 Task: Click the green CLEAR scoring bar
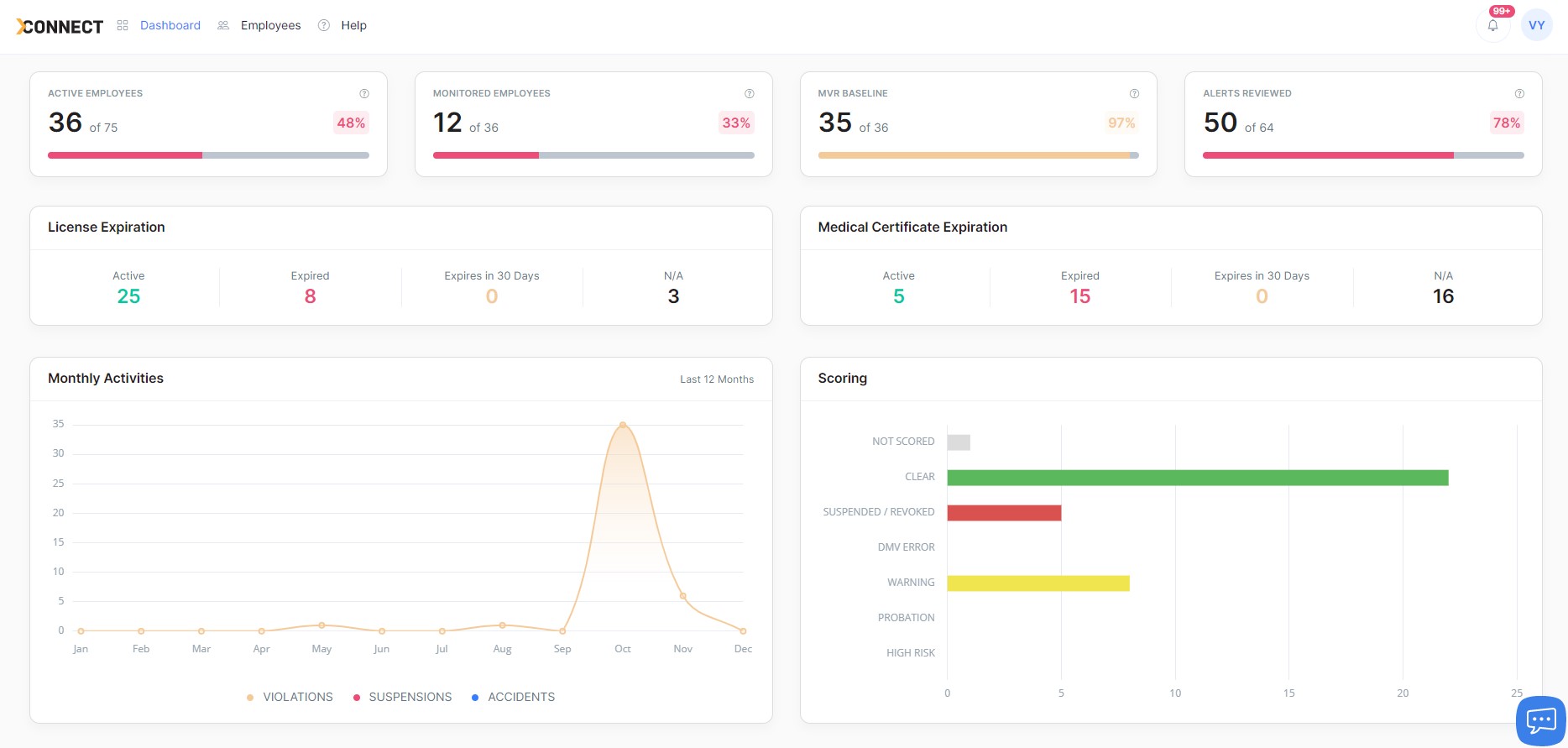[x=1198, y=478]
